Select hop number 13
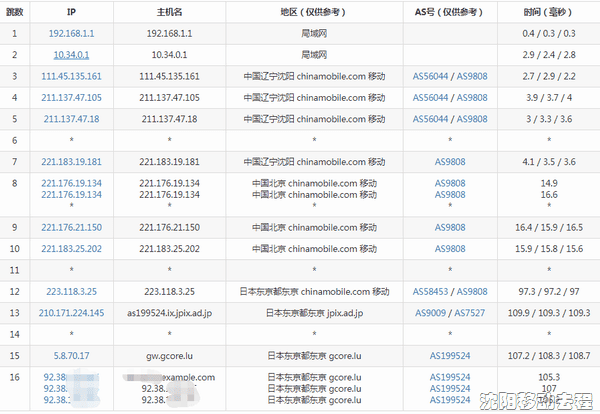Screen dimensions: 600x414 point(15,313)
